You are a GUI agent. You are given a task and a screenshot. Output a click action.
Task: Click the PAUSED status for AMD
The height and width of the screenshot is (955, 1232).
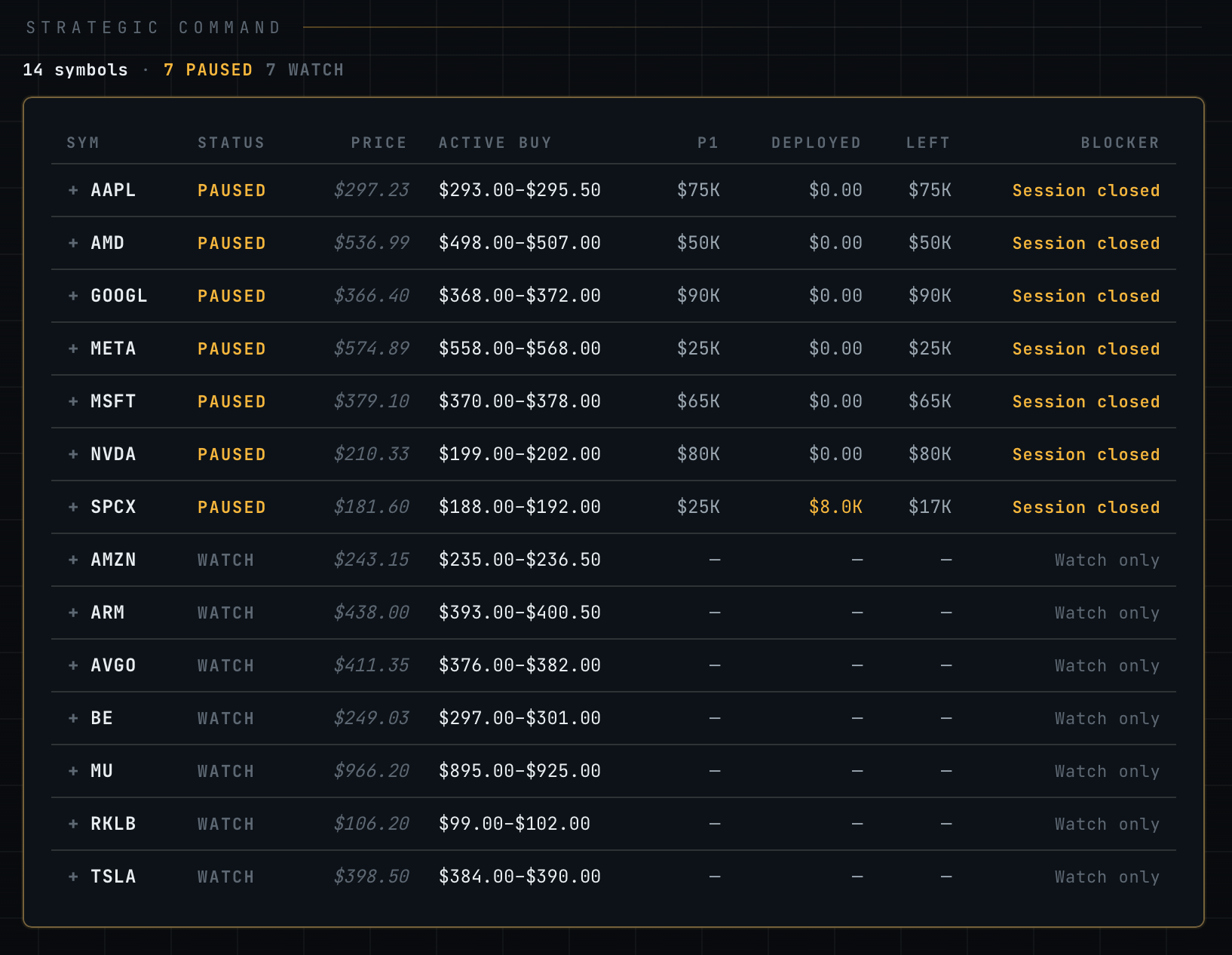(231, 243)
